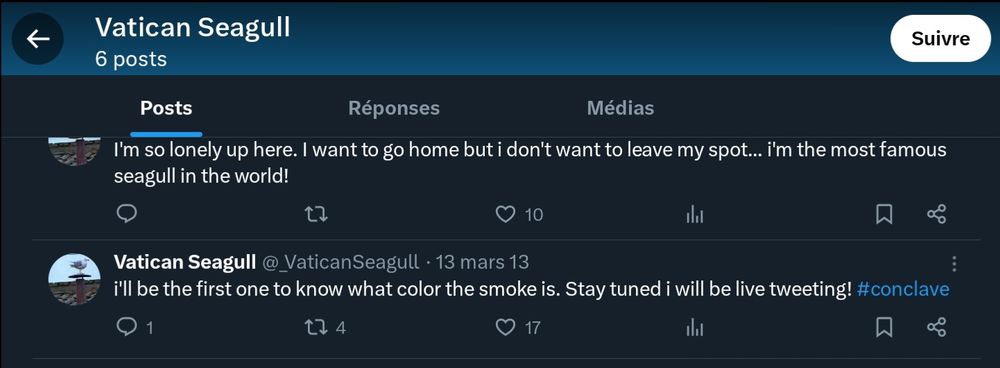1000x368 pixels.
Task: Switch to the Réponses tab
Action: [393, 108]
